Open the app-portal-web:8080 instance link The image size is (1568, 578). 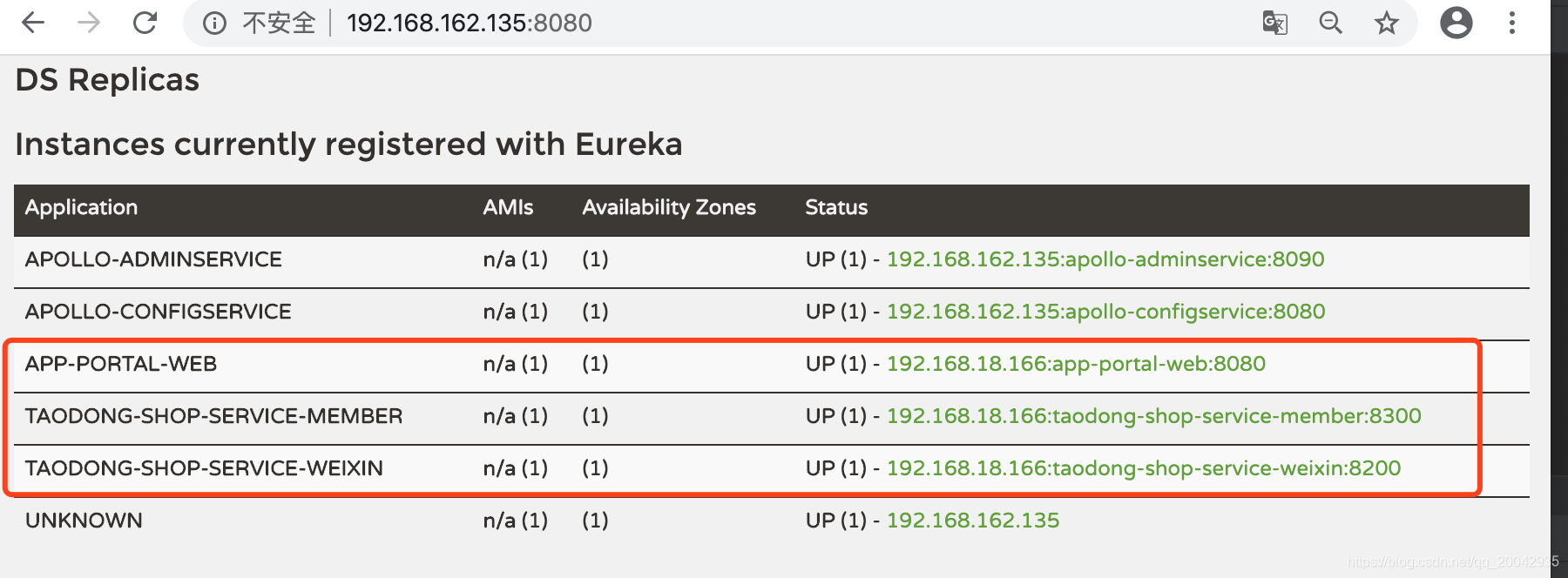click(x=1076, y=364)
